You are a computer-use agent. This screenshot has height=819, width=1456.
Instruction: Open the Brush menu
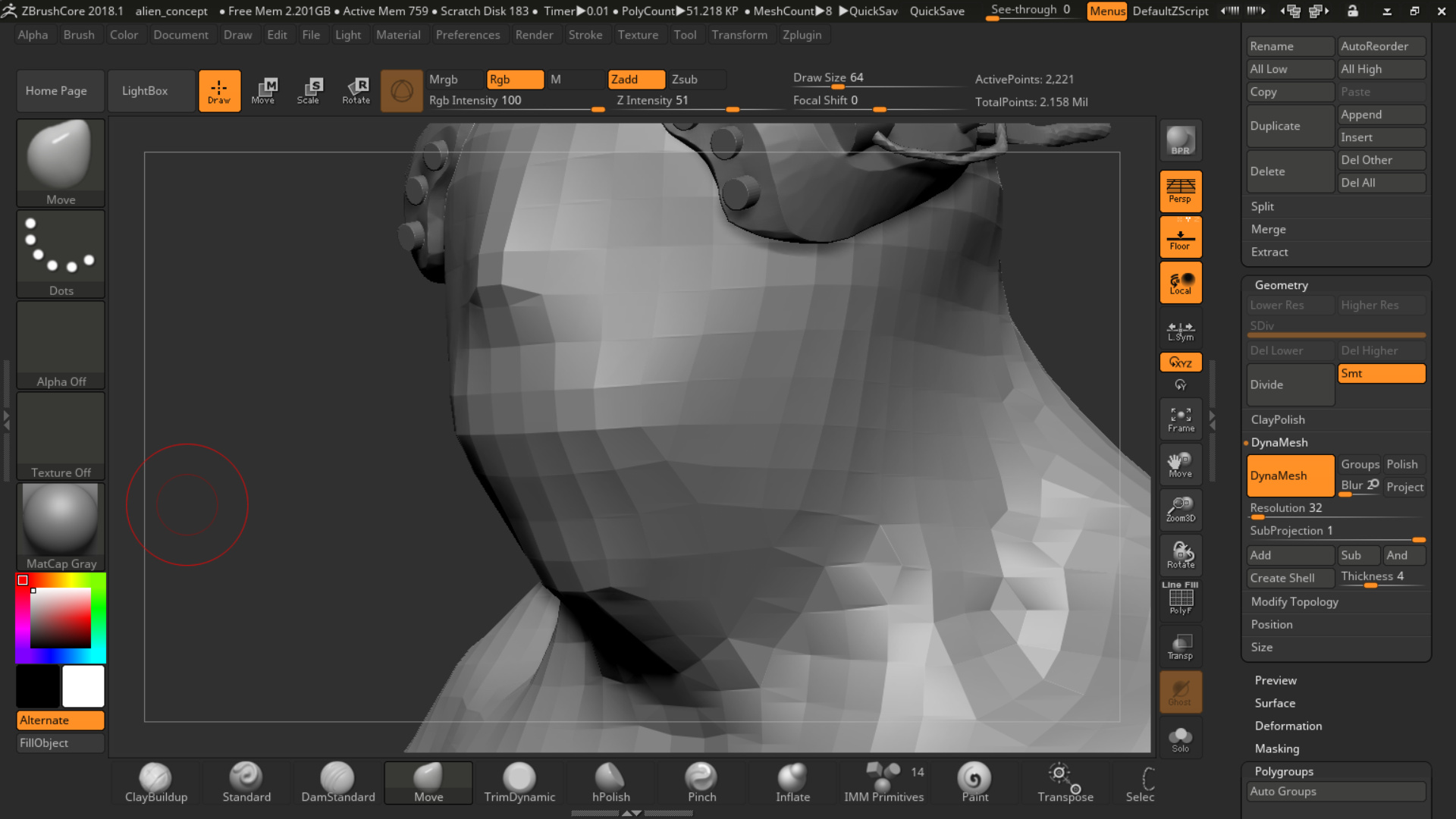[x=79, y=35]
